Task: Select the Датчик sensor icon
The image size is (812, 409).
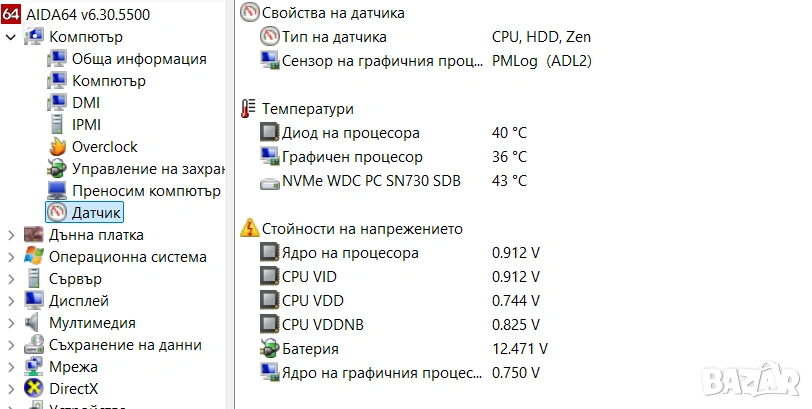Action: [56, 212]
